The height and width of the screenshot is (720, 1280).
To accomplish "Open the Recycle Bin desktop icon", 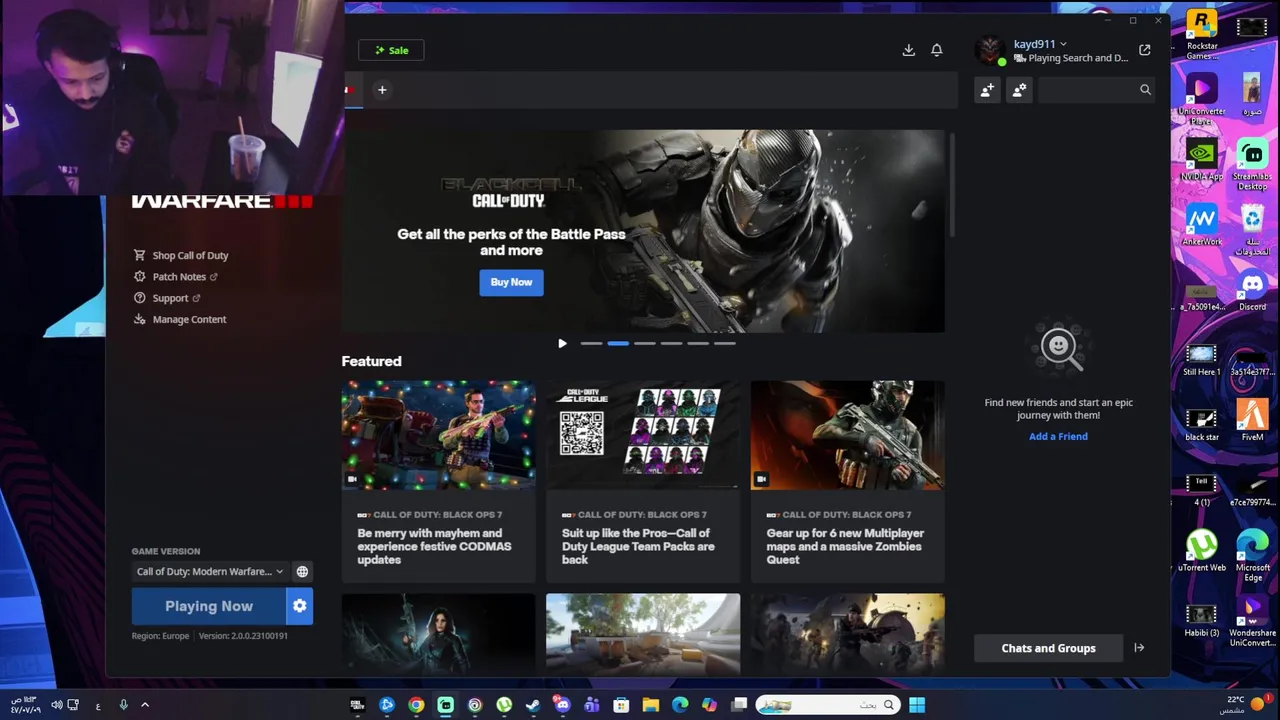I will click(1252, 230).
